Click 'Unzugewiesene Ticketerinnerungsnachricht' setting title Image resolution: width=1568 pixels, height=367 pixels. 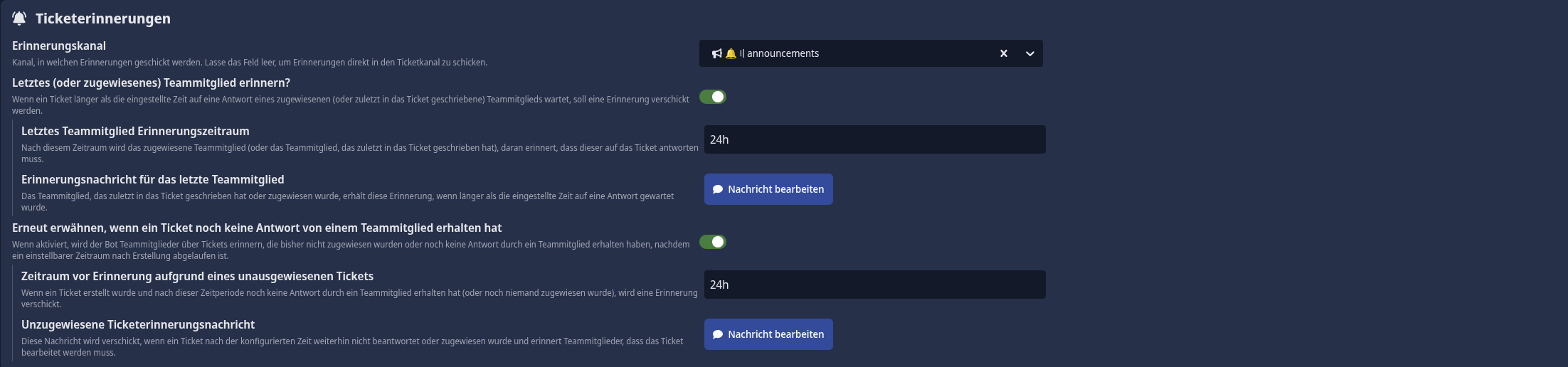click(x=138, y=324)
